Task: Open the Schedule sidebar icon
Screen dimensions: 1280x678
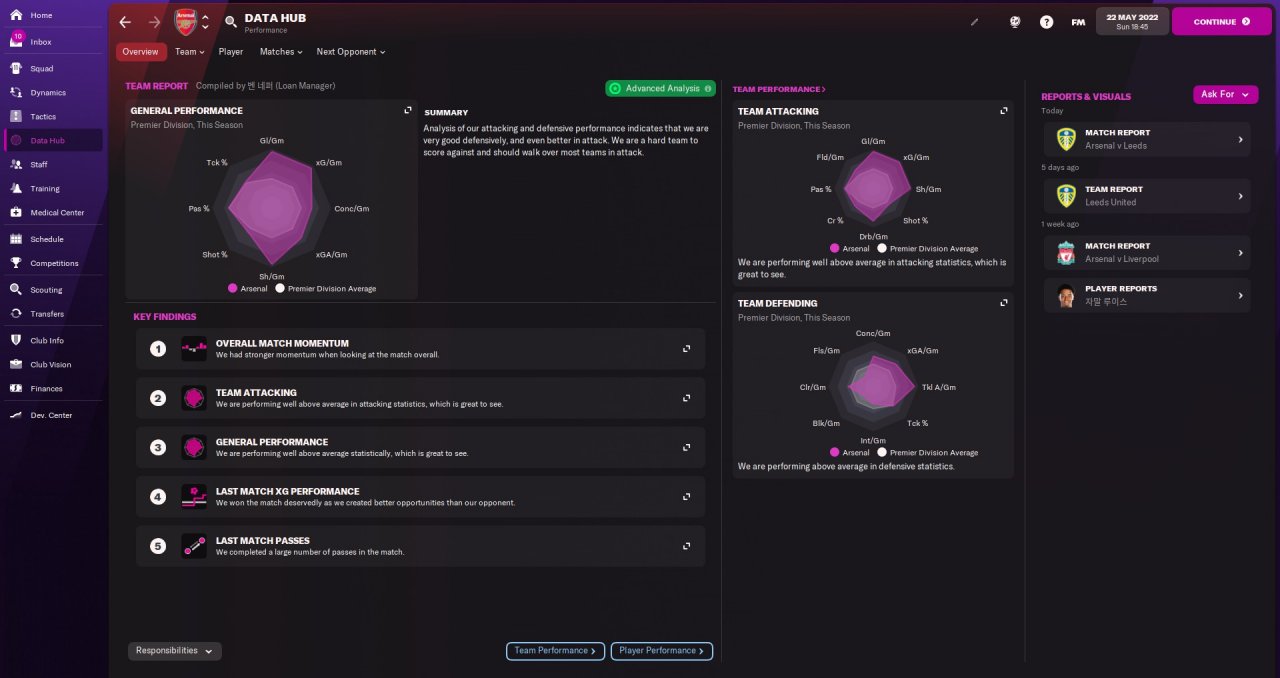Action: [16, 240]
